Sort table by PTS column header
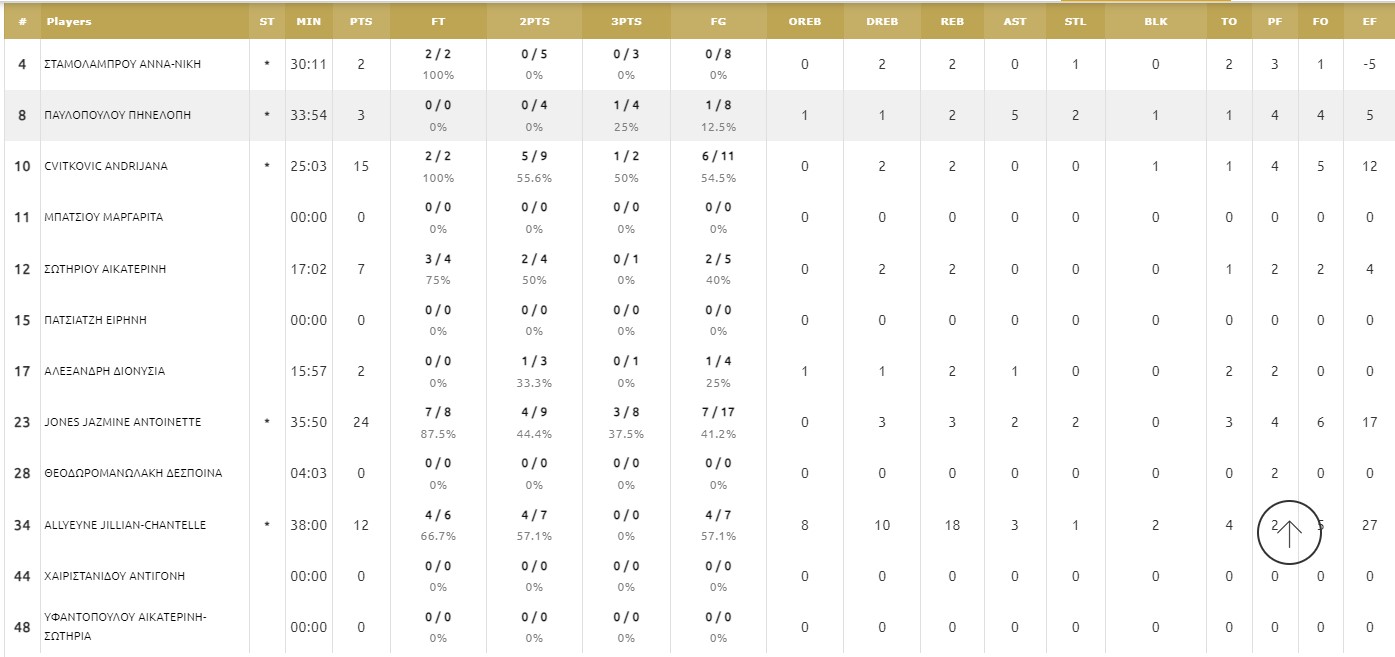Screen dimensions: 1395x657 coord(361,21)
